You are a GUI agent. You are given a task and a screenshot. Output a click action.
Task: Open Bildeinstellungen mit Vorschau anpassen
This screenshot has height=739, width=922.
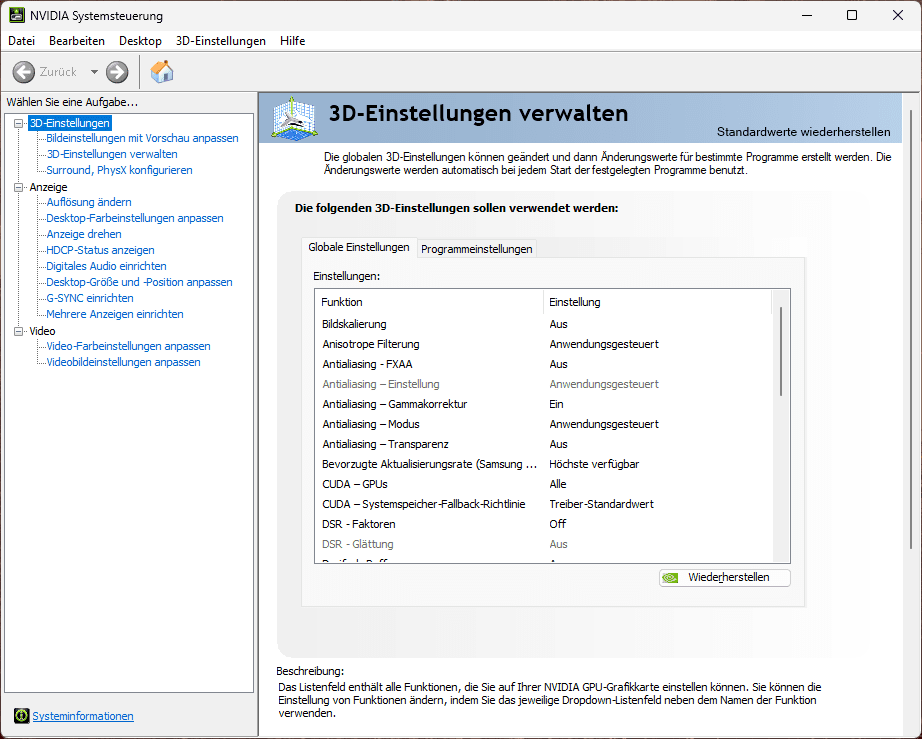[142, 138]
